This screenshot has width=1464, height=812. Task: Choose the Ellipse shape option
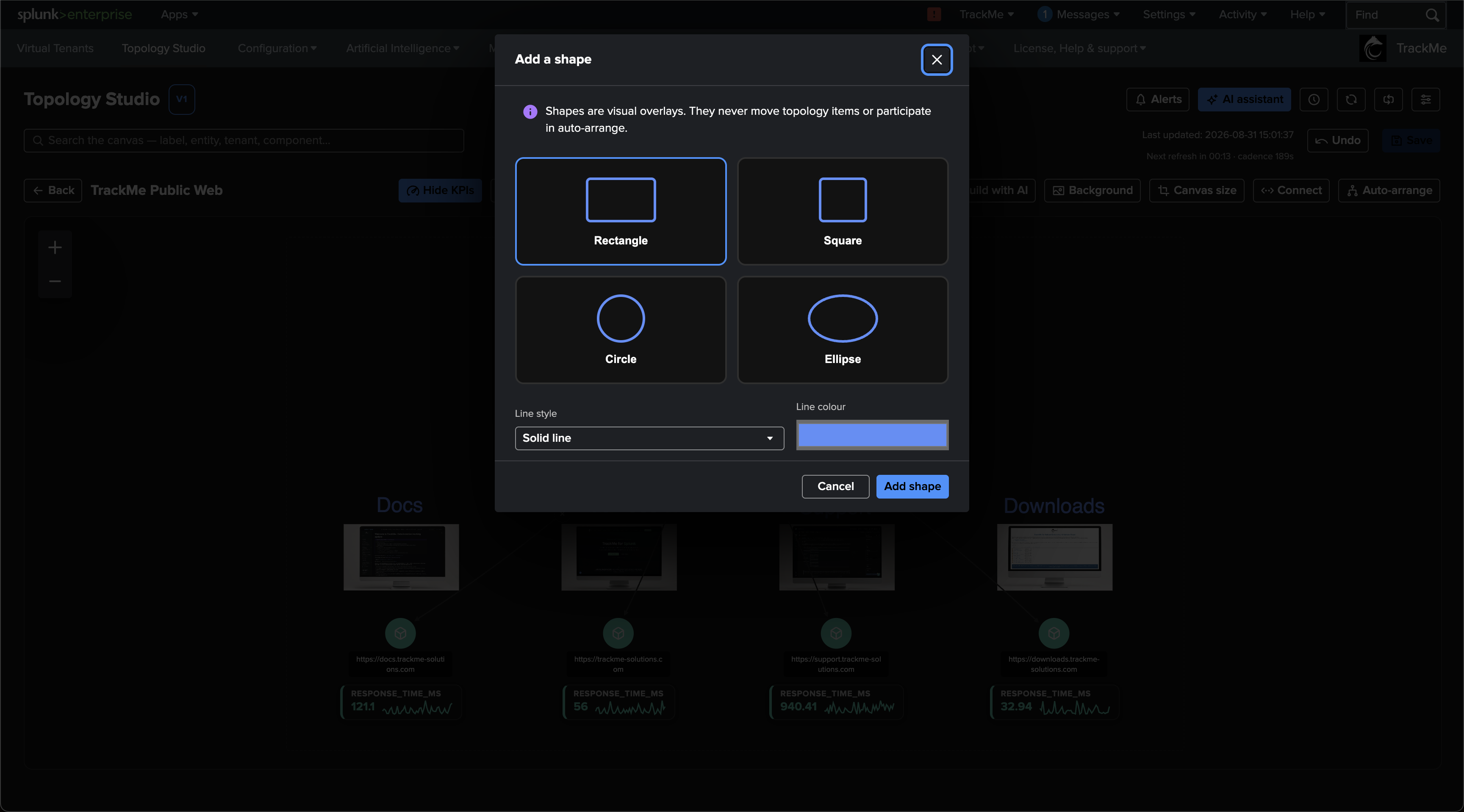pyautogui.click(x=842, y=330)
